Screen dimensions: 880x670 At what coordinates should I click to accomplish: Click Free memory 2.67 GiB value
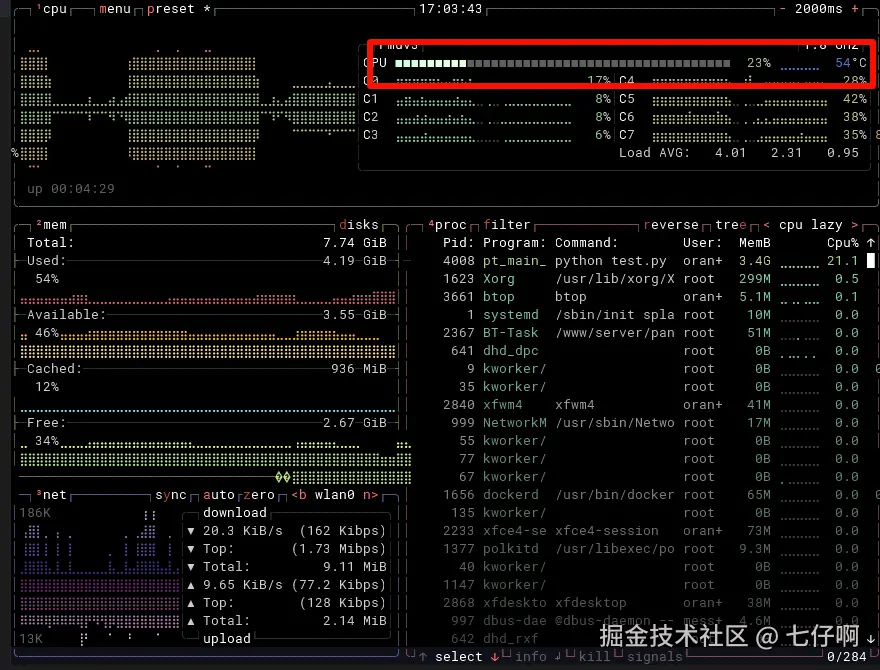[355, 423]
